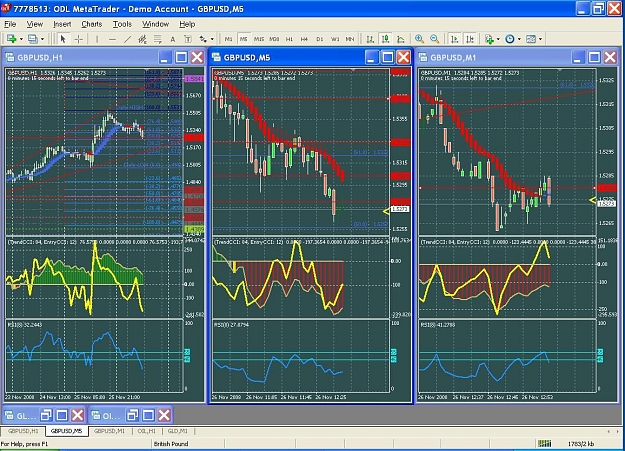Restore the minimized OI... chart window
The height and width of the screenshot is (451, 625).
tap(132, 416)
